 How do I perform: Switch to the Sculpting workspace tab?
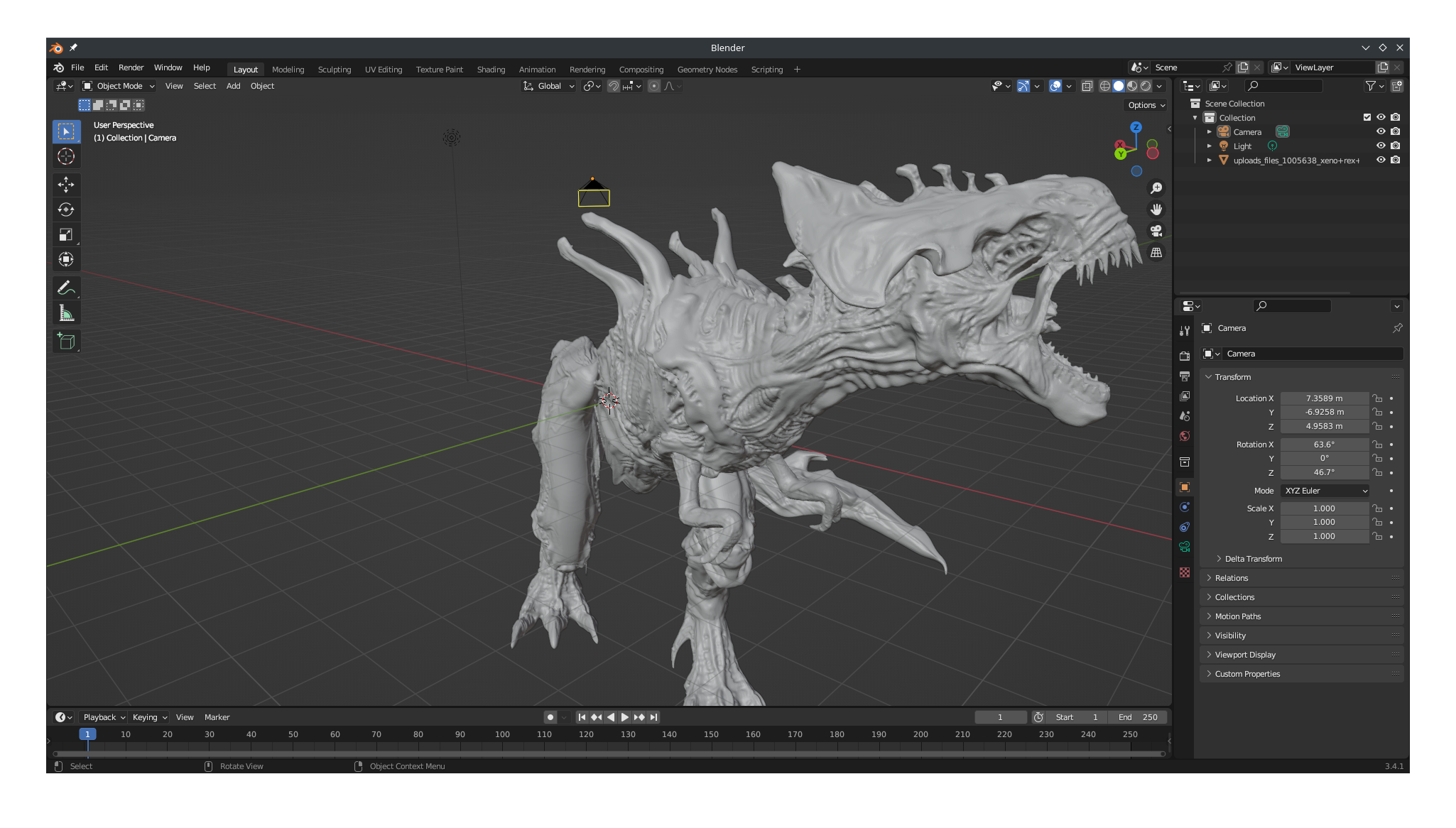click(335, 70)
